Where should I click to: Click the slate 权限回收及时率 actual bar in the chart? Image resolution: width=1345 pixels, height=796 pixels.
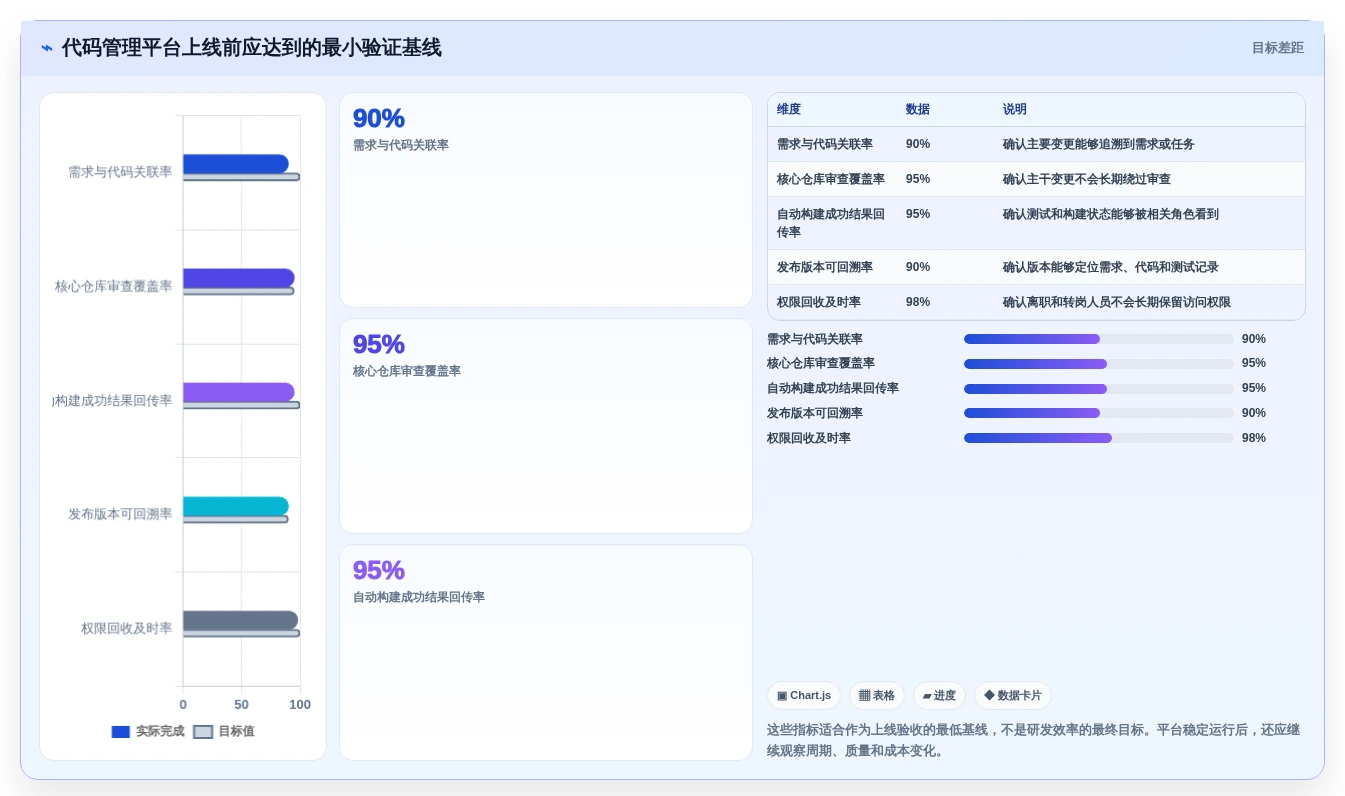[240, 620]
